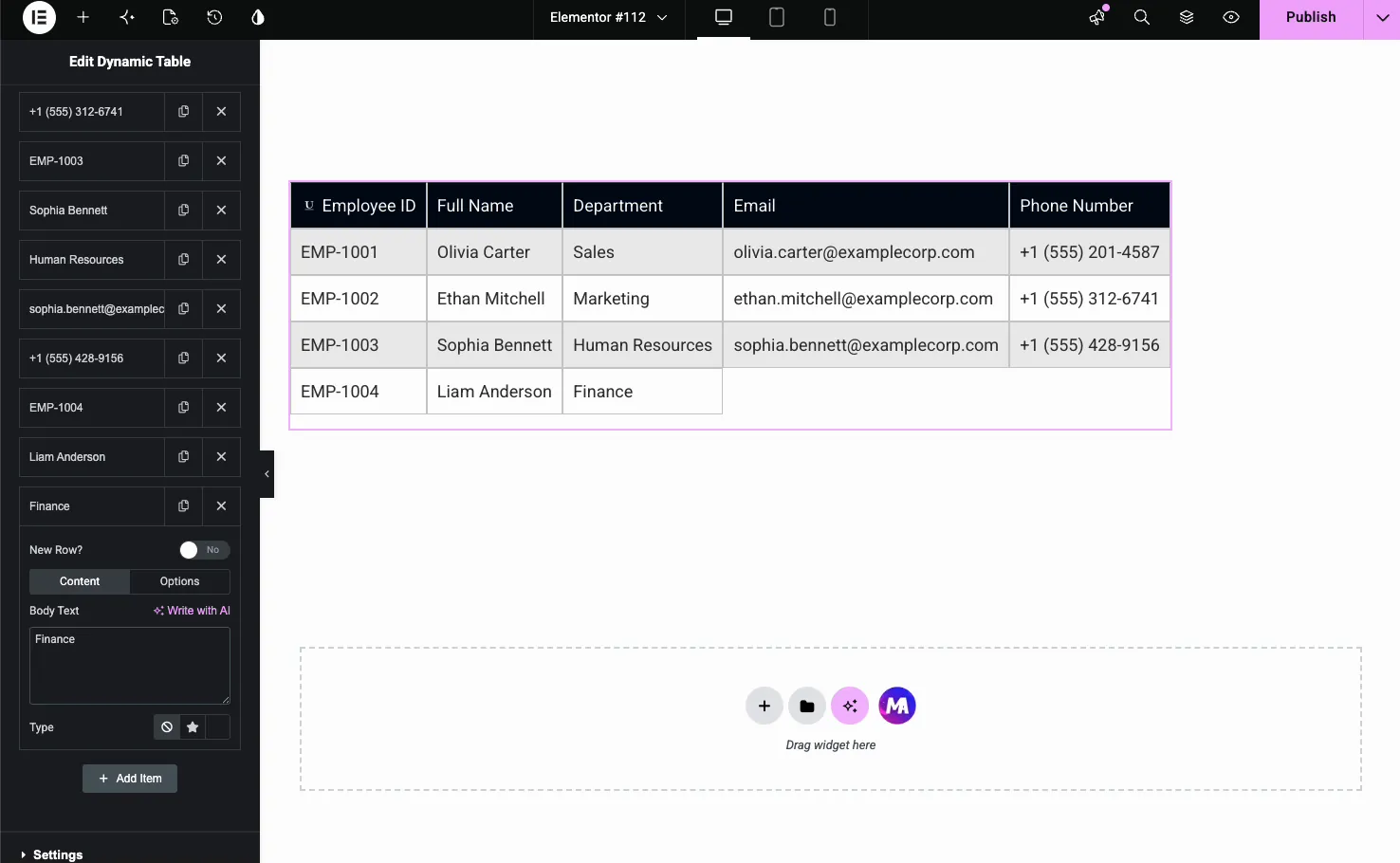
Task: Delete the Finance item
Action: (221, 506)
